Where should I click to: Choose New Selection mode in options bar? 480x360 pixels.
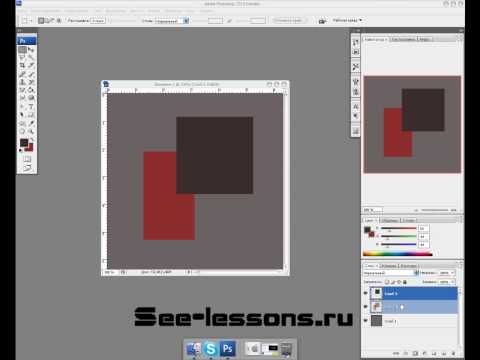[x=41, y=21]
